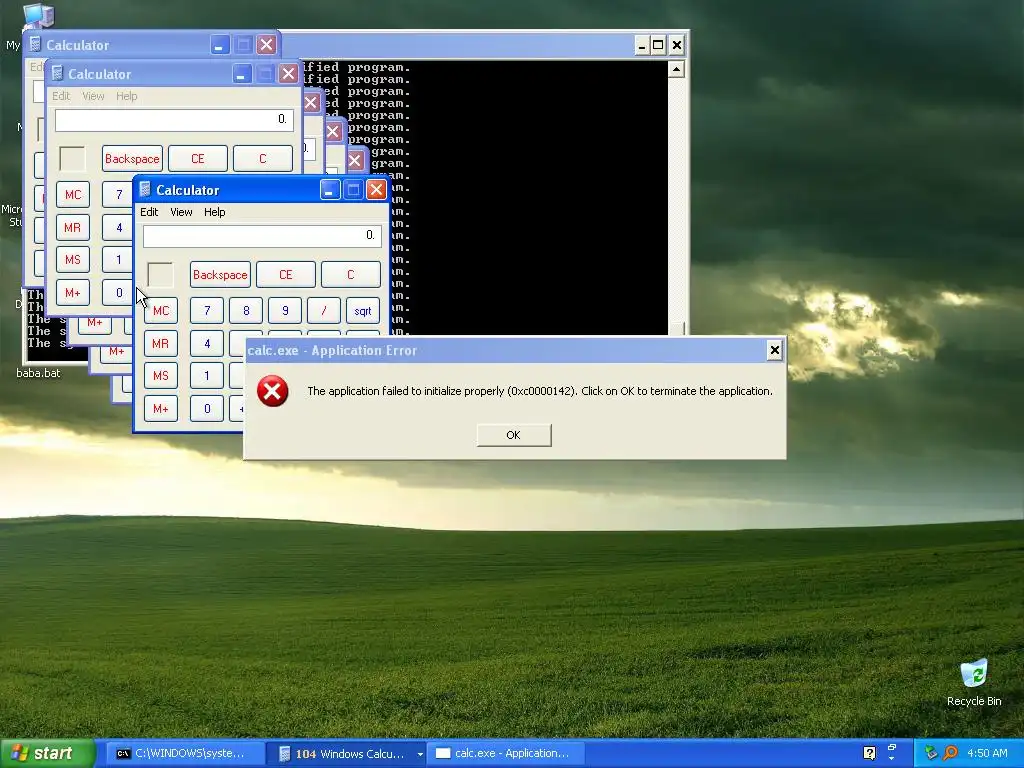Click MR in the Calculator with dimmed menus
Screen dimensions: 1024x768
pos(72,227)
